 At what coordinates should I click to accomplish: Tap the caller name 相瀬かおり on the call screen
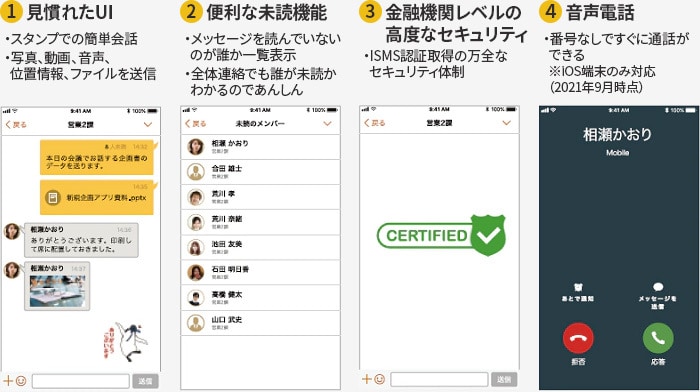pos(617,134)
